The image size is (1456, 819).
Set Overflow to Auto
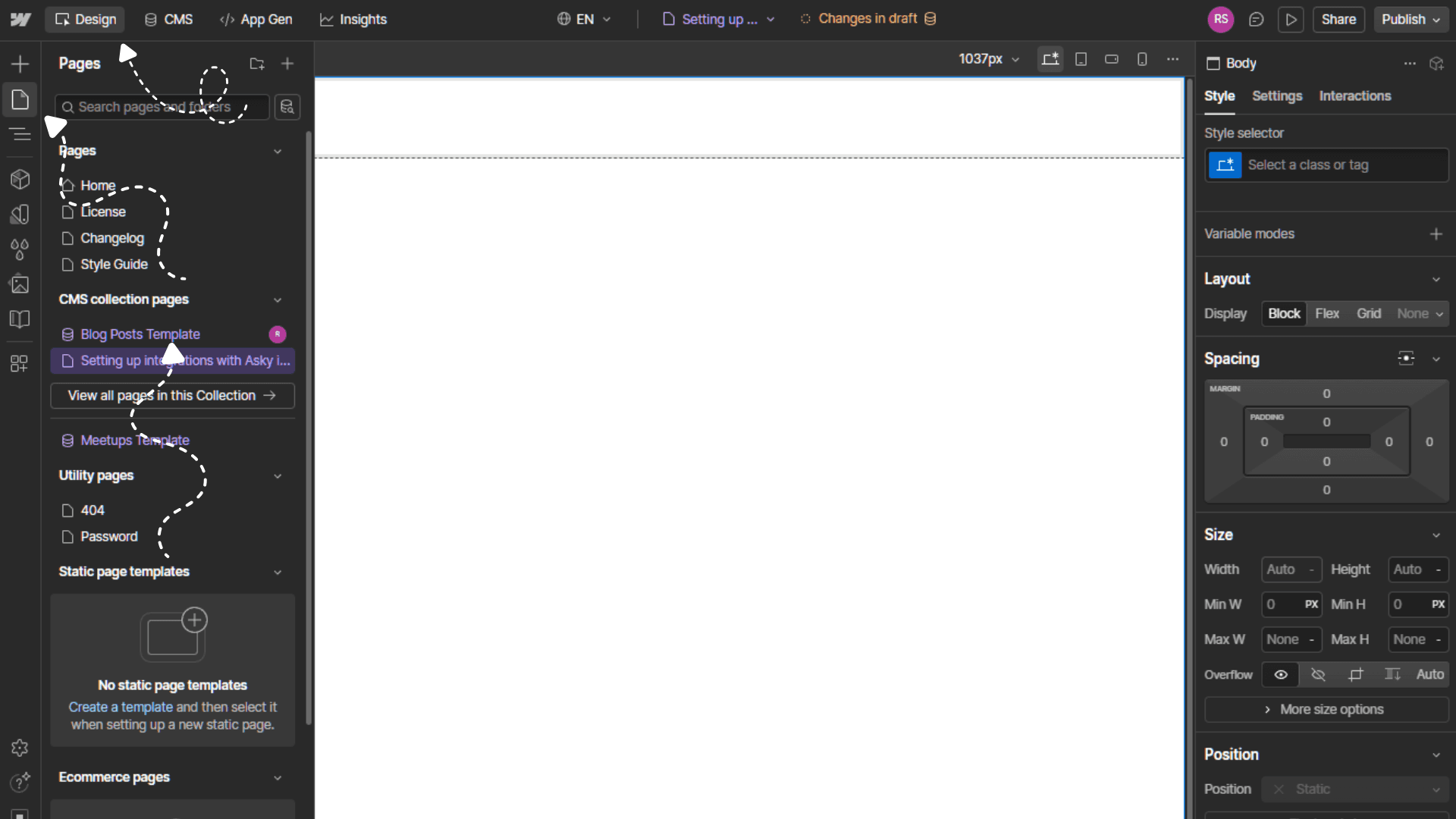[x=1430, y=674]
